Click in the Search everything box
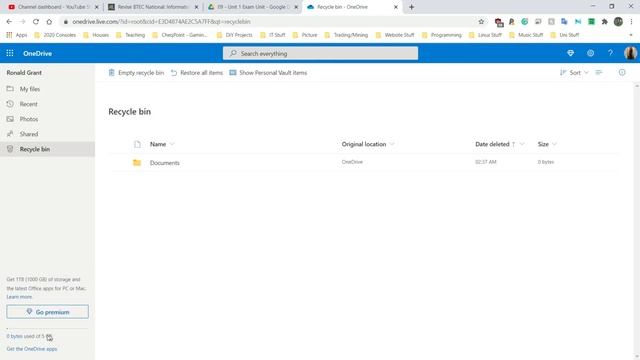Viewport: 640px width, 360px height. point(320,53)
